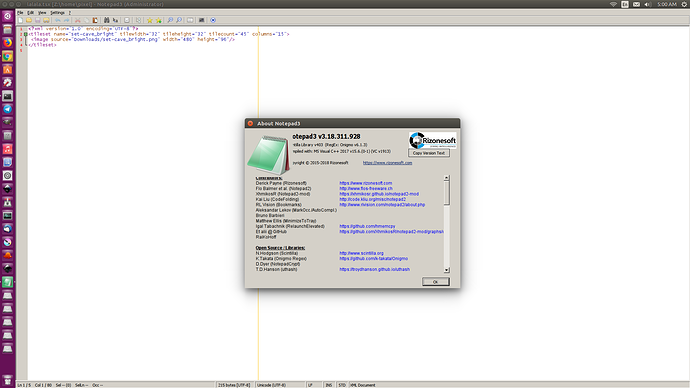Open Firefox from the Ubuntu dock

point(7,43)
